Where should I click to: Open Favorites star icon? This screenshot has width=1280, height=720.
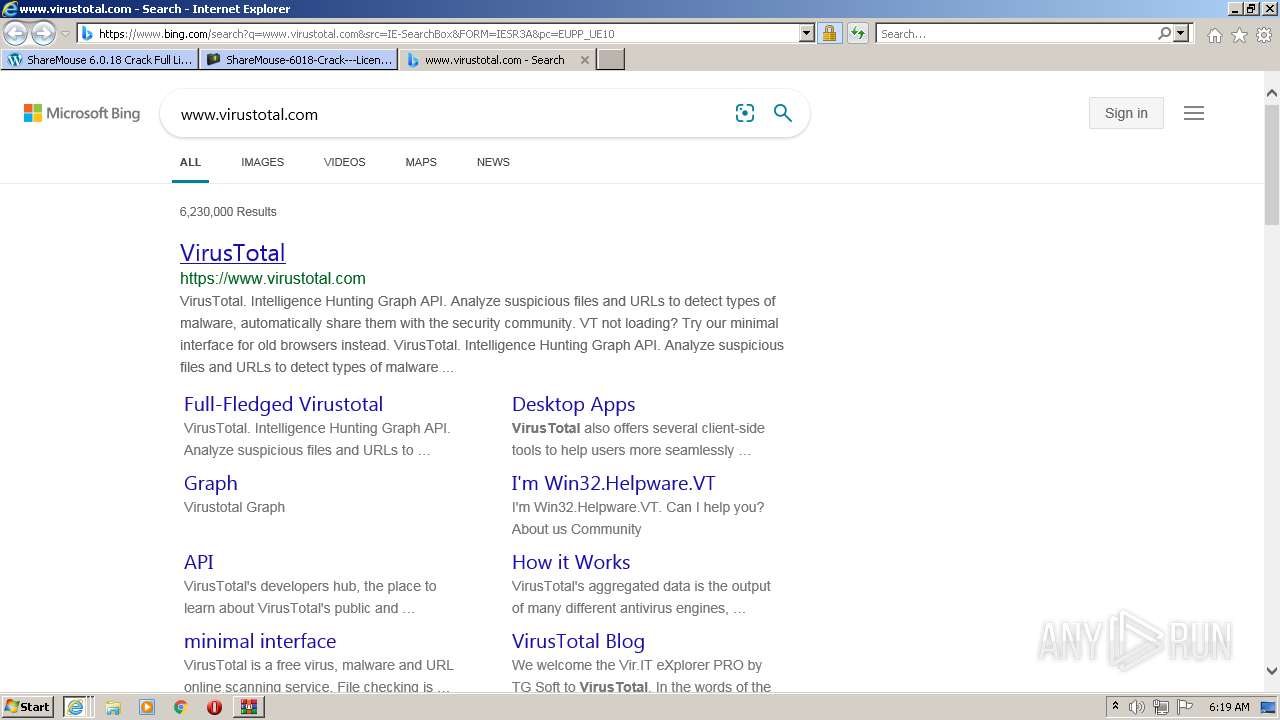1239,35
